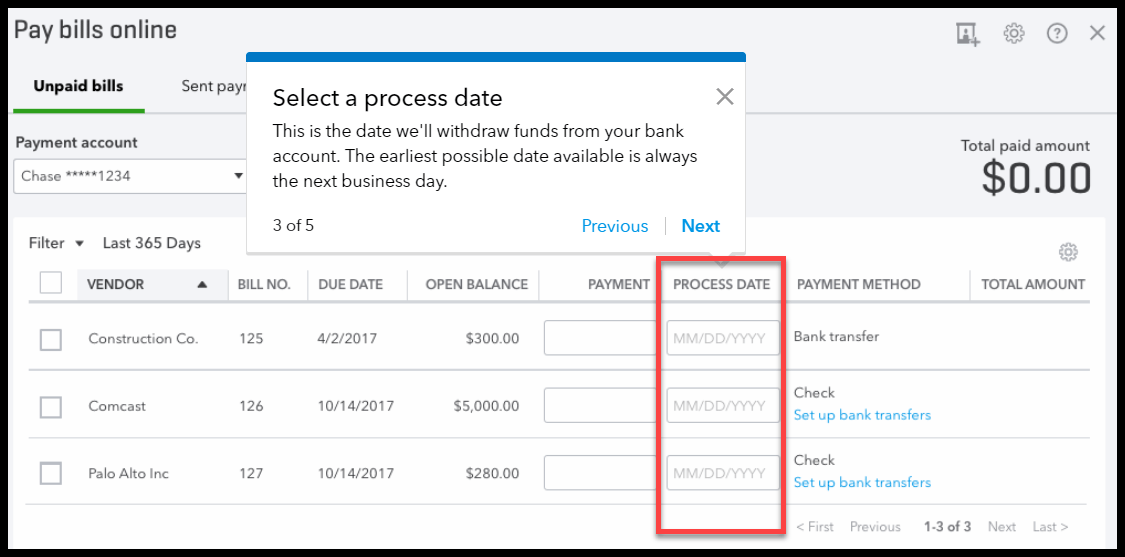This screenshot has height=557, width=1125.
Task: Toggle the select-all bills header checkbox
Action: point(51,283)
